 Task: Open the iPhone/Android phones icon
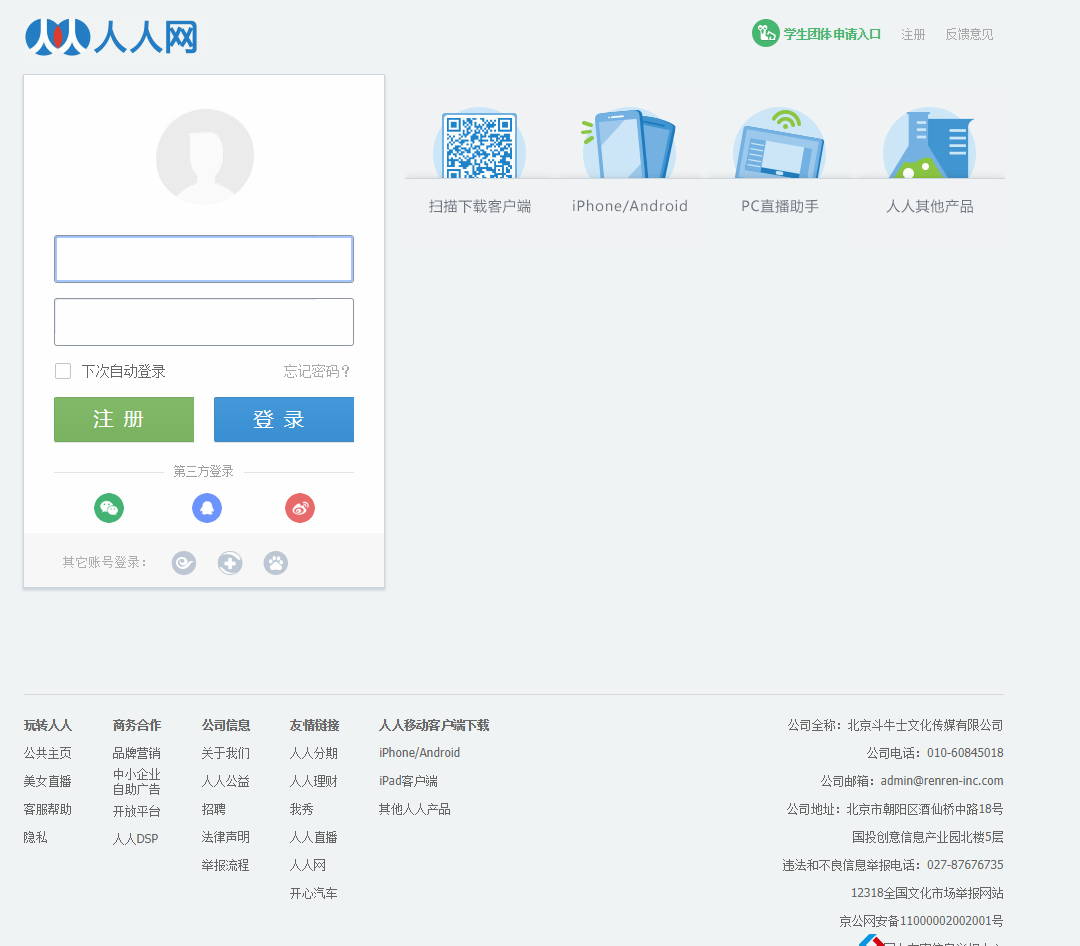[x=629, y=146]
